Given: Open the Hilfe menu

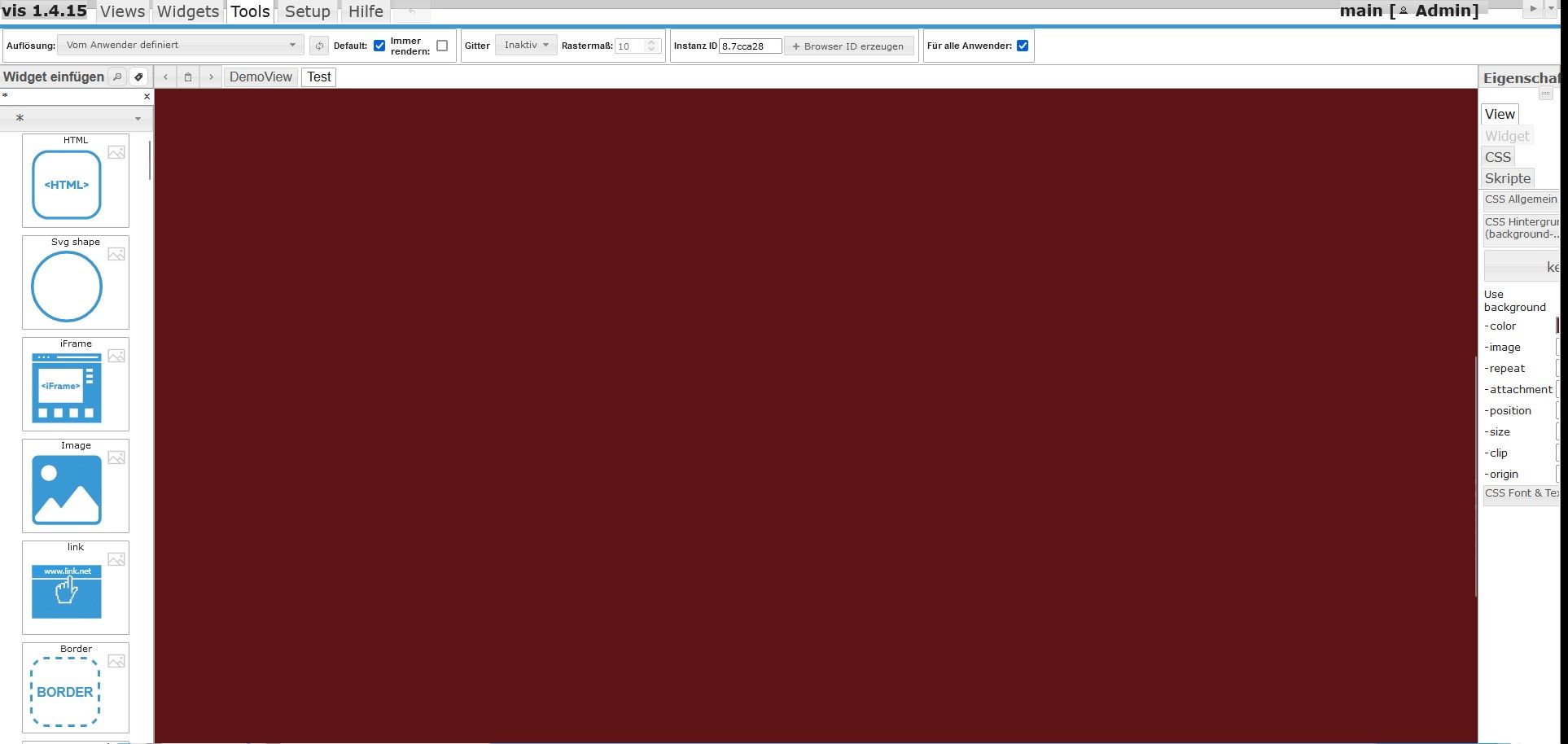Looking at the screenshot, I should coord(366,11).
